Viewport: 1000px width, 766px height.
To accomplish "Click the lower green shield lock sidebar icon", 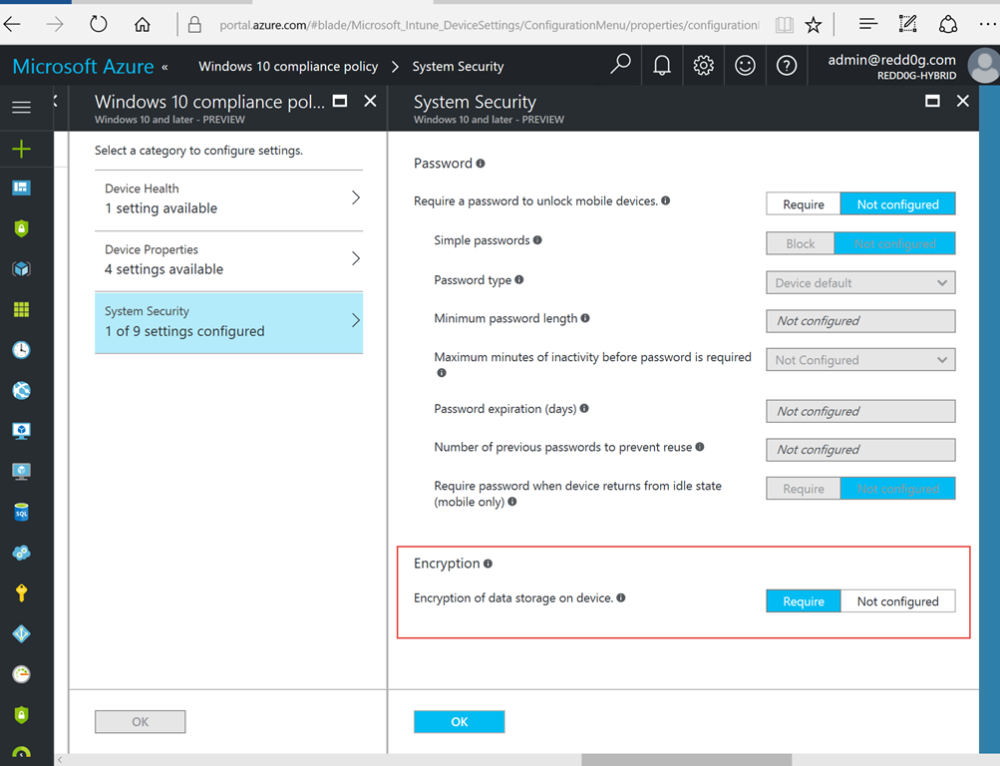I will tap(21, 715).
